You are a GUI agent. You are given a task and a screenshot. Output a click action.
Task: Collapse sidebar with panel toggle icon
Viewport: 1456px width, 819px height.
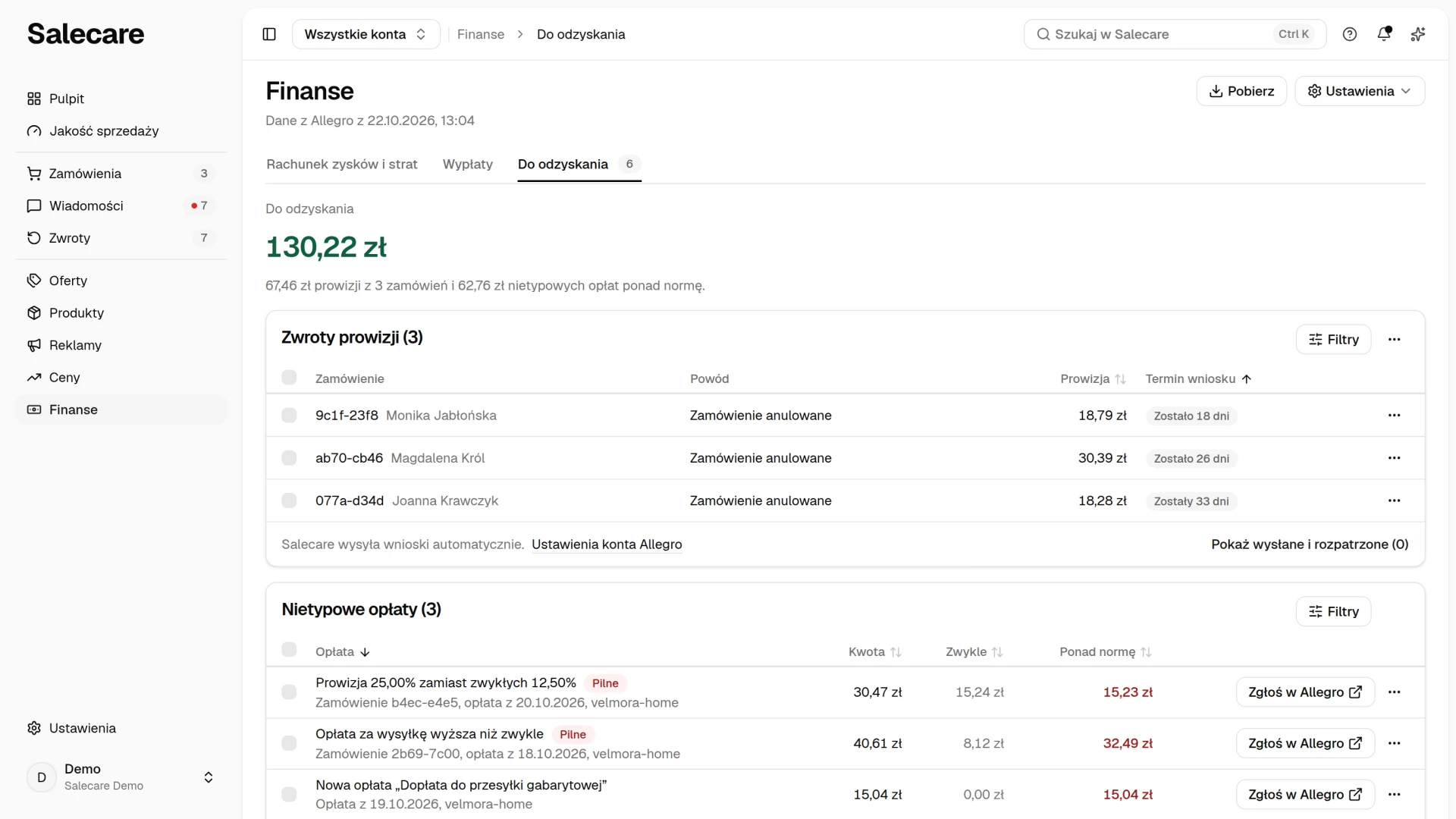(x=269, y=34)
